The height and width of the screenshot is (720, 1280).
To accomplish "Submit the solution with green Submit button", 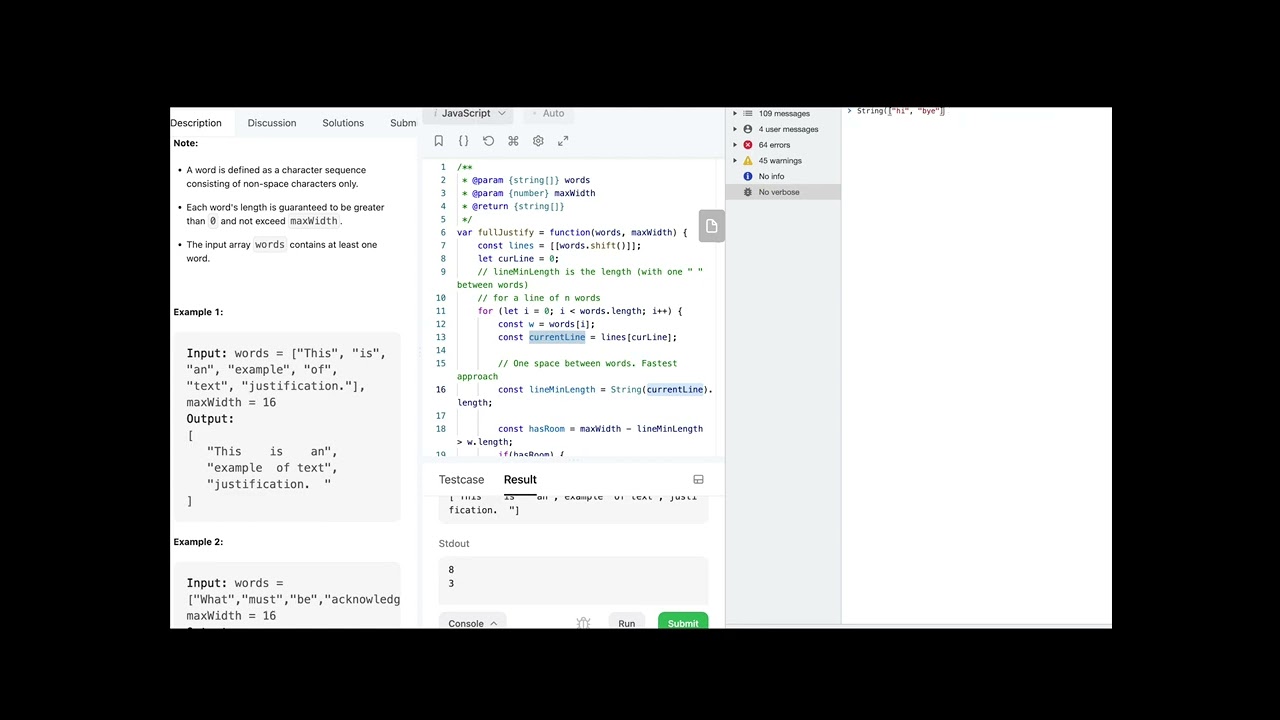I will [x=683, y=622].
